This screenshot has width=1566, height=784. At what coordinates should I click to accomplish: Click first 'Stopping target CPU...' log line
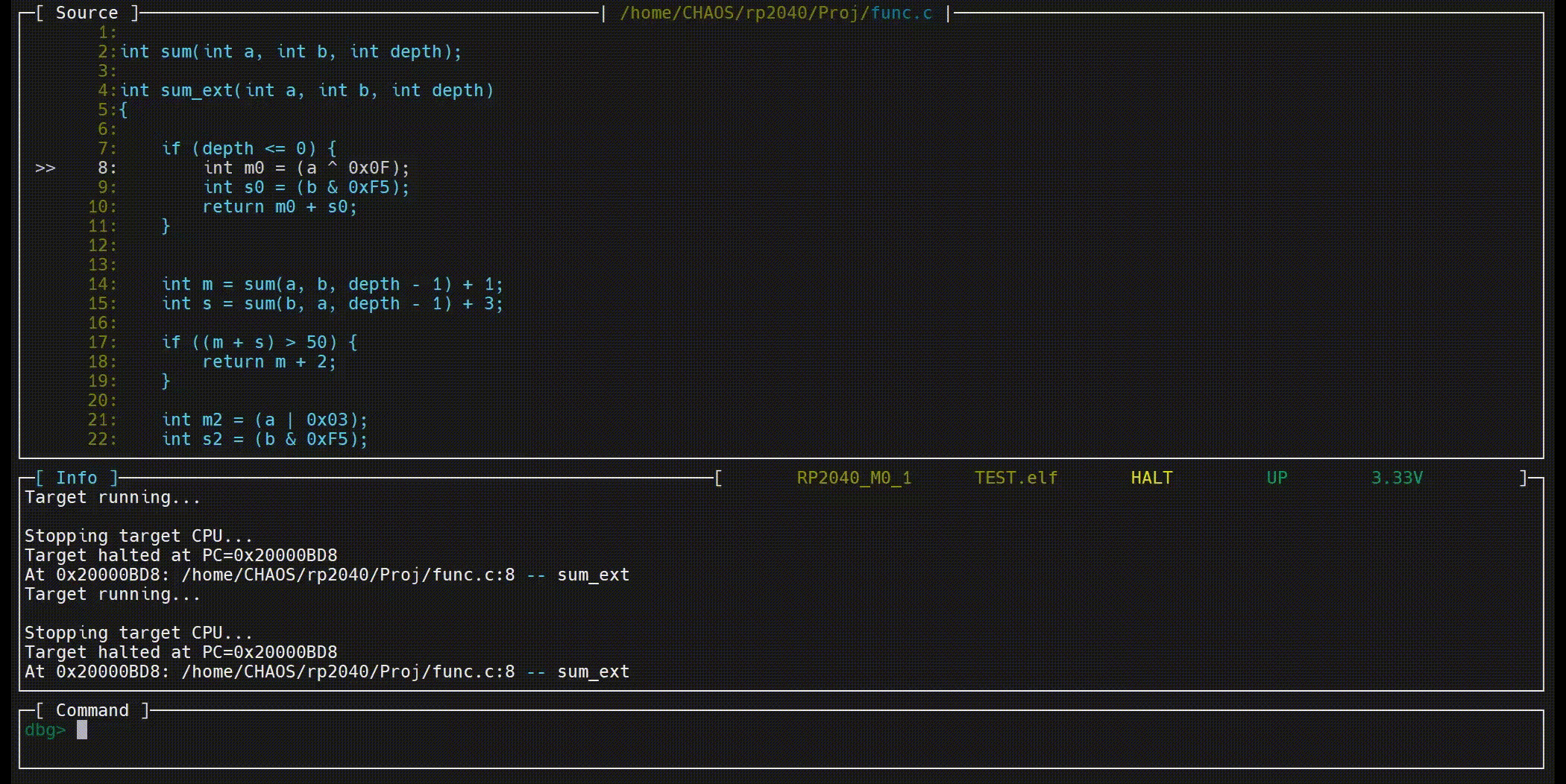click(138, 536)
